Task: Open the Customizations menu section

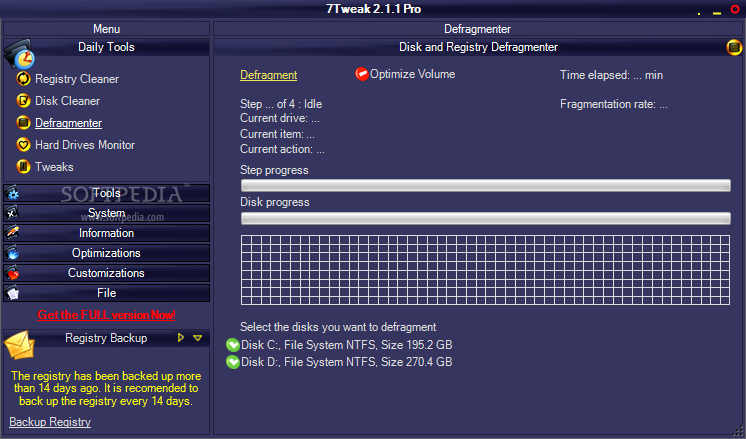Action: click(106, 273)
